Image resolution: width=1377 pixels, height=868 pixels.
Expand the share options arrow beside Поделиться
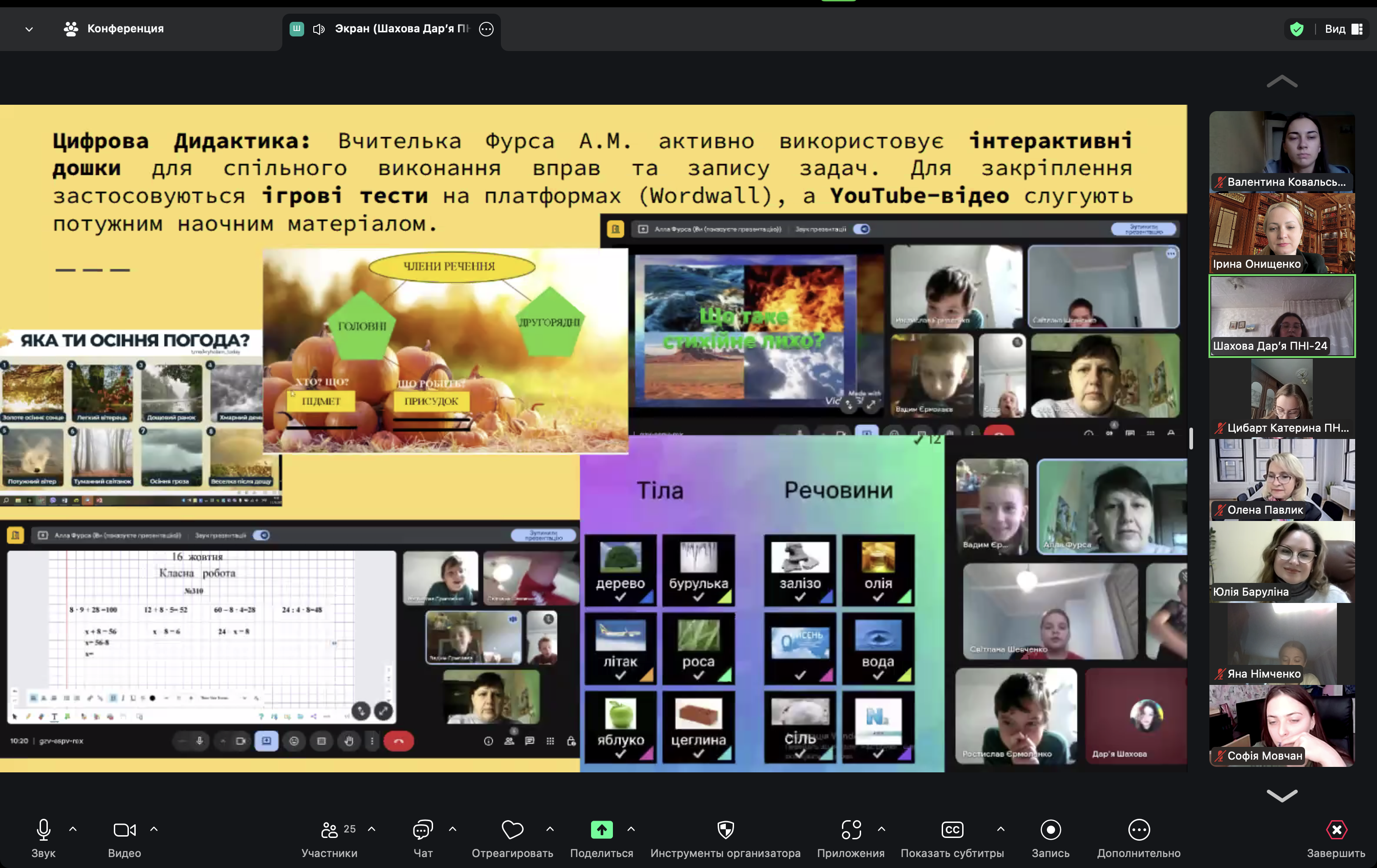point(631,828)
